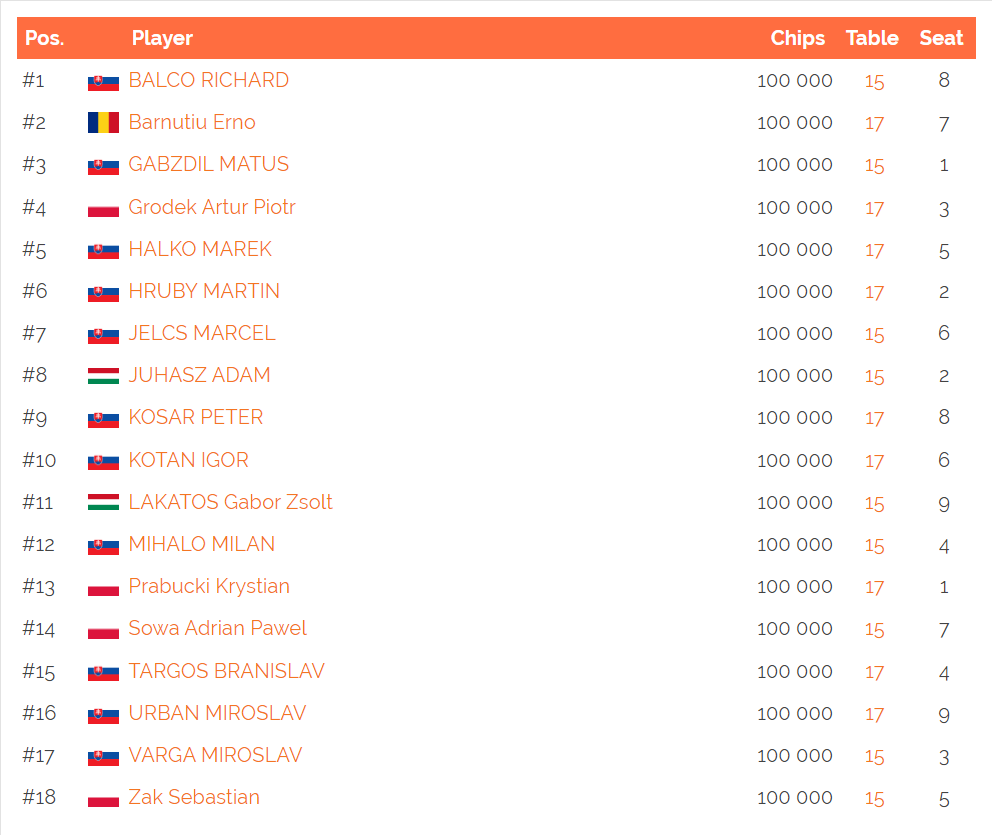Click the Romanian flag beside Barnutiu Erno
The height and width of the screenshot is (837, 992).
103,123
